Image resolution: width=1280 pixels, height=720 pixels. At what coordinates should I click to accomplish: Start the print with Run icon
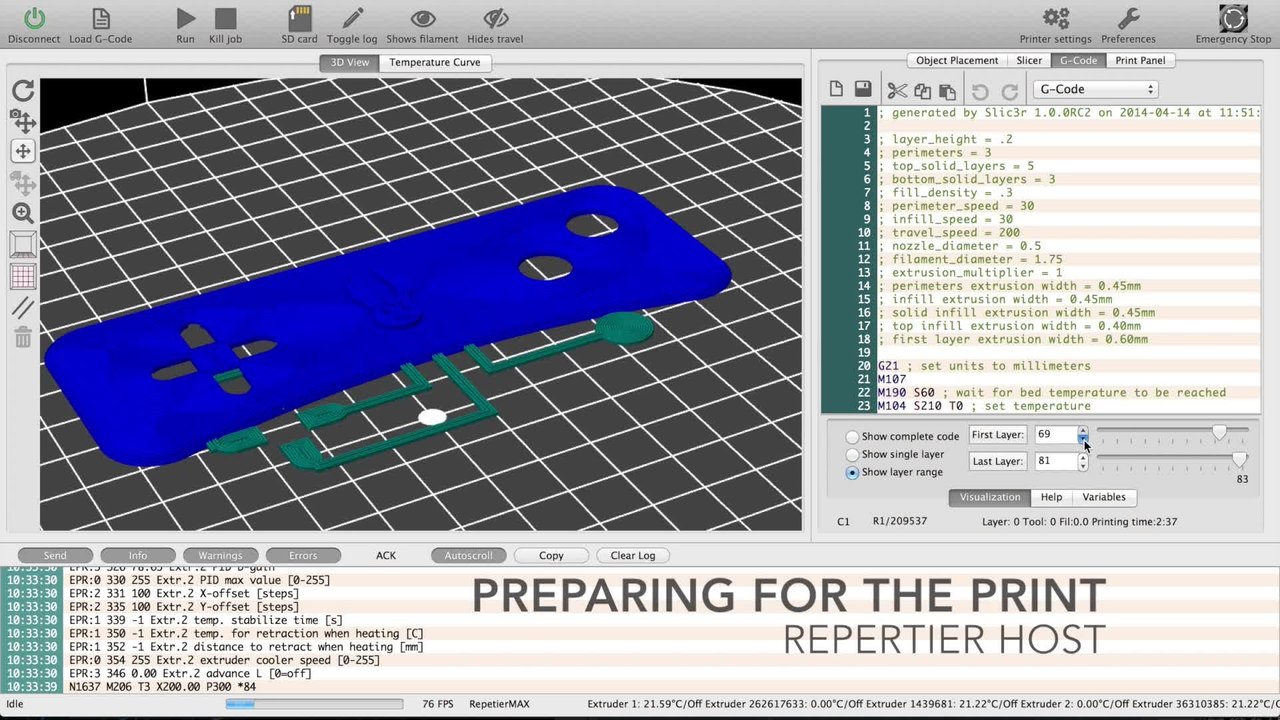(185, 18)
